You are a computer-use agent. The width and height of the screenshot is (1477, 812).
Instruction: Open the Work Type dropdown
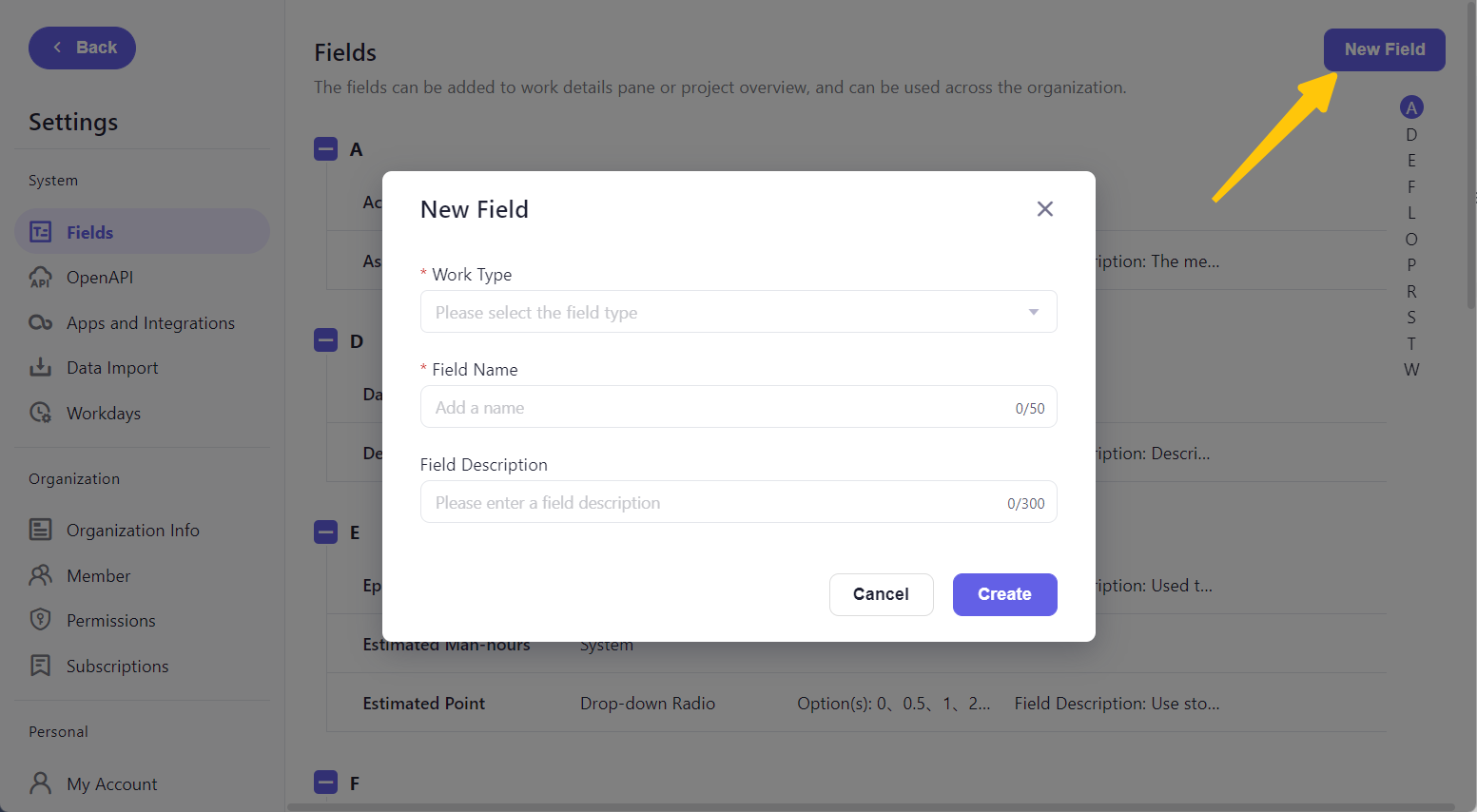(x=738, y=312)
